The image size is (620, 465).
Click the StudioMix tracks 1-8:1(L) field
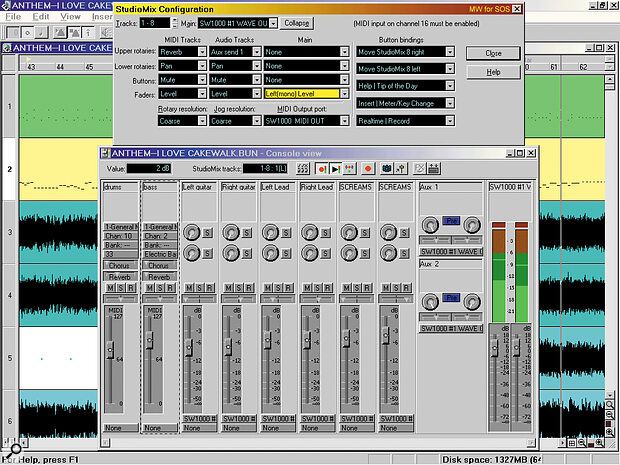click(x=265, y=169)
